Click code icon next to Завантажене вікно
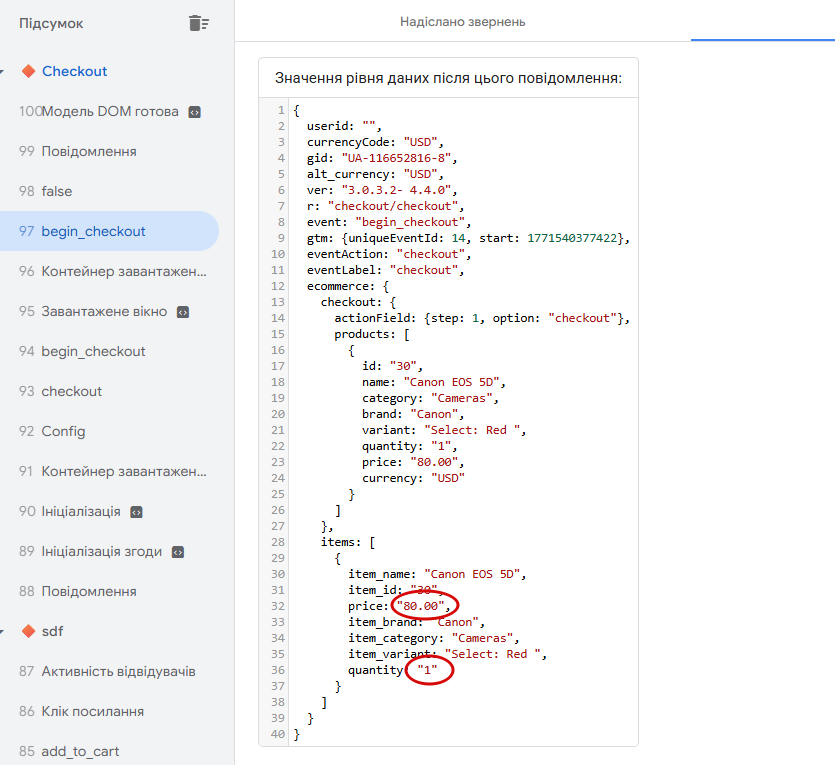 coord(183,312)
